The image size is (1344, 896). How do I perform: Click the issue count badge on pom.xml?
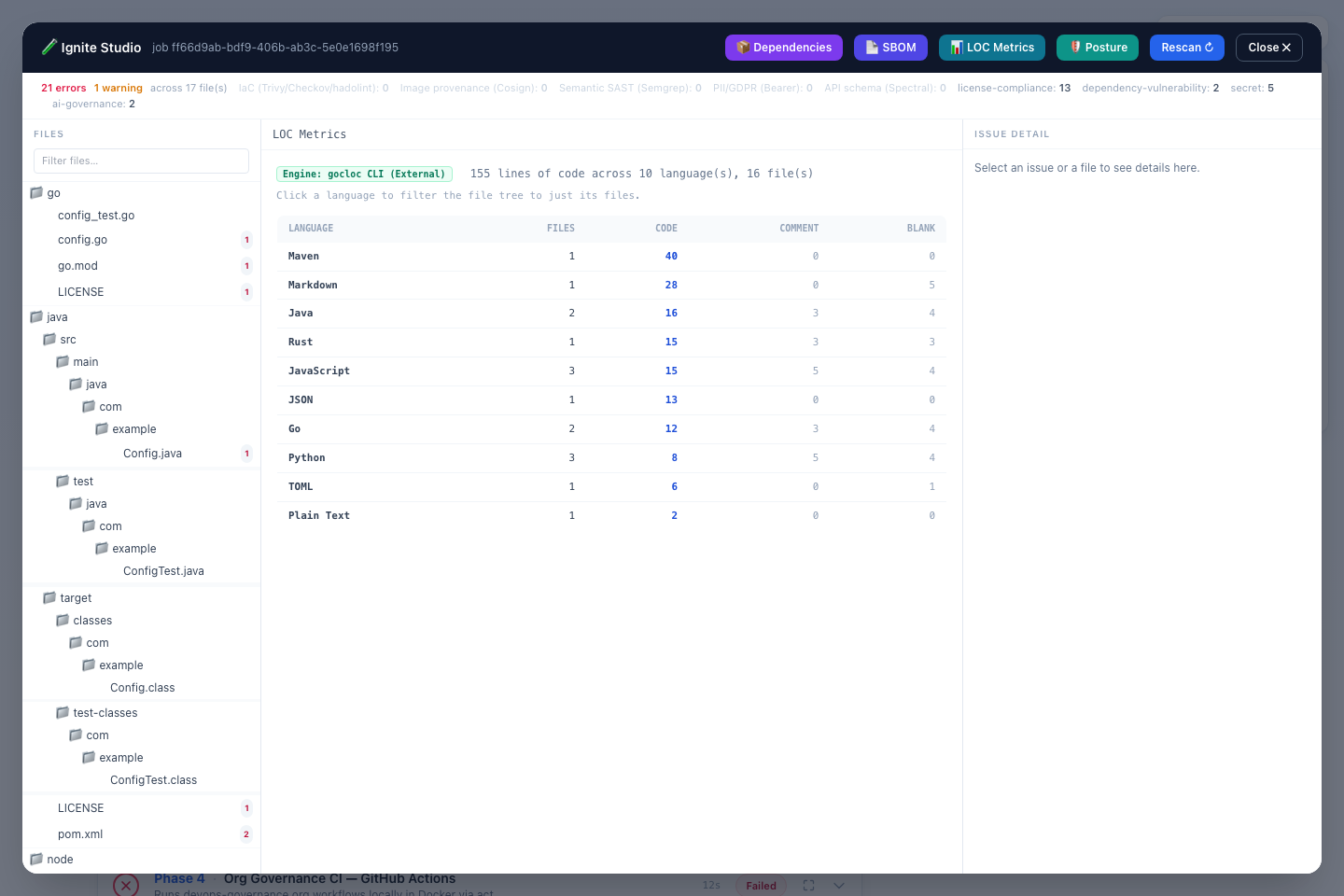coord(246,834)
